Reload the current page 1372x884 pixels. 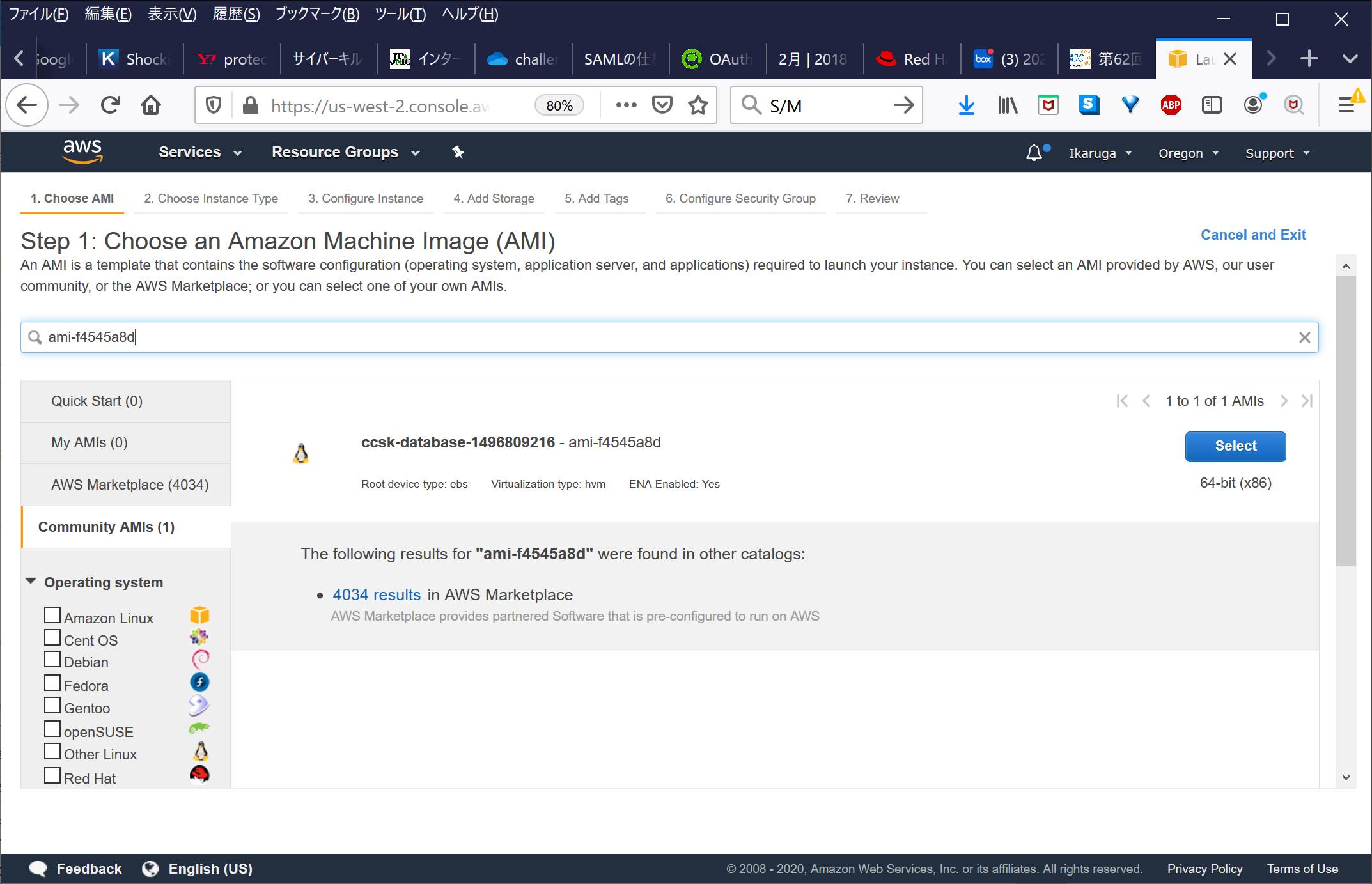pos(110,105)
